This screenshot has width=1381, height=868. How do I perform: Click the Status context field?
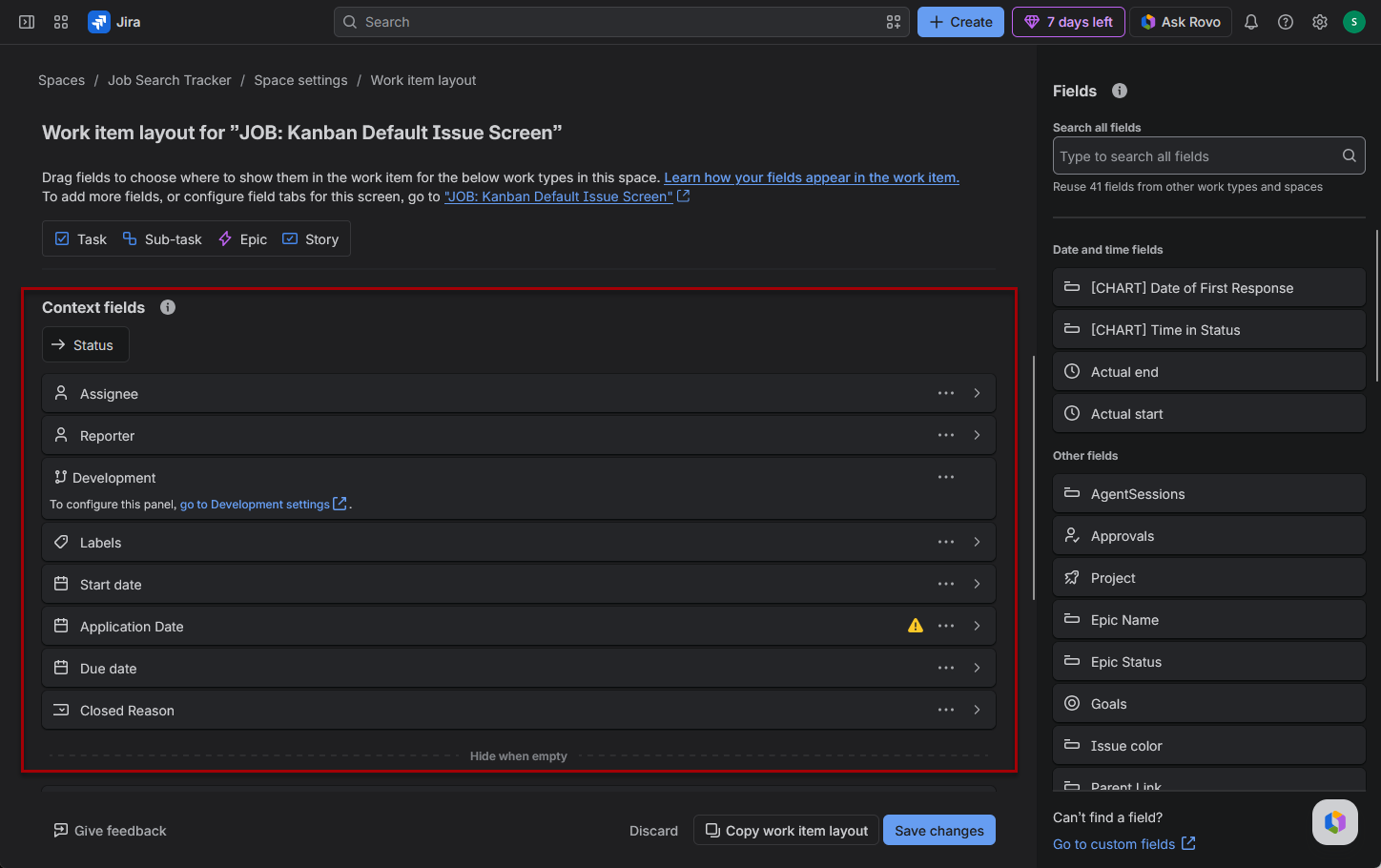pos(85,344)
